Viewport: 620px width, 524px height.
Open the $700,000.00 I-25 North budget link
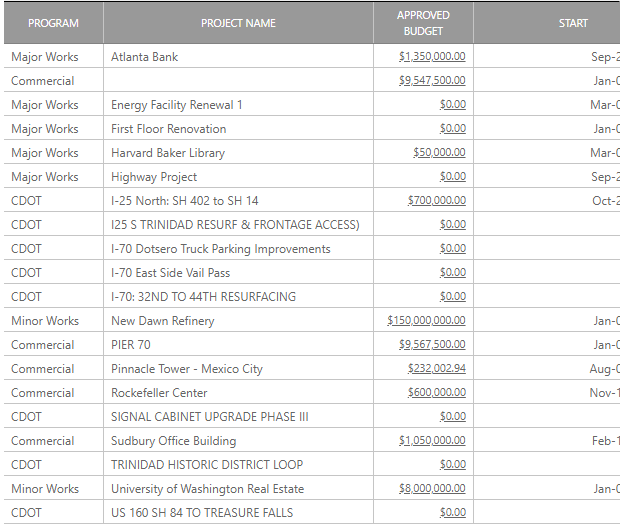[x=437, y=201]
